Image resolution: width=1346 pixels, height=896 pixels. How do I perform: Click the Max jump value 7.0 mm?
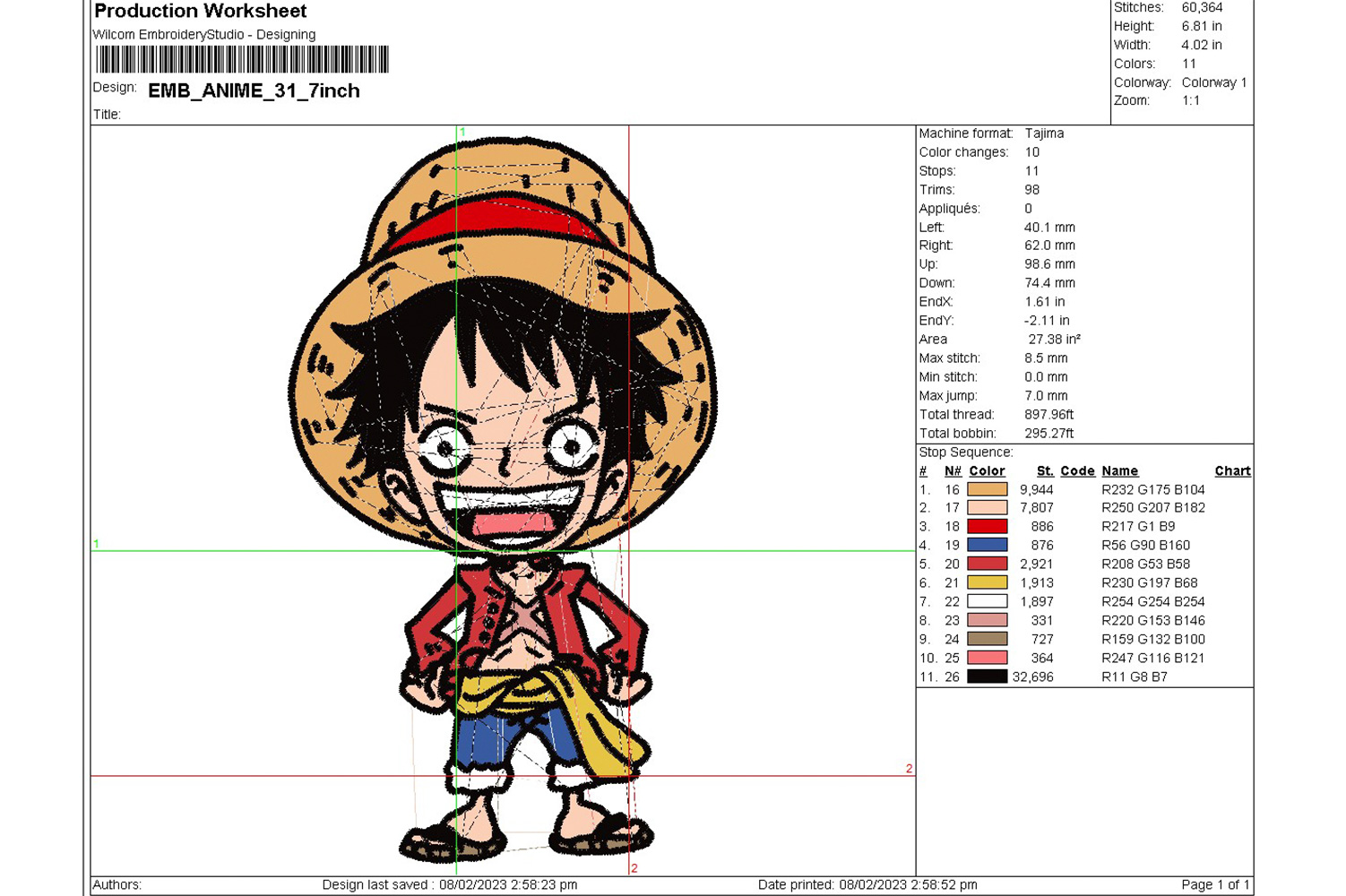pyautogui.click(x=1046, y=396)
